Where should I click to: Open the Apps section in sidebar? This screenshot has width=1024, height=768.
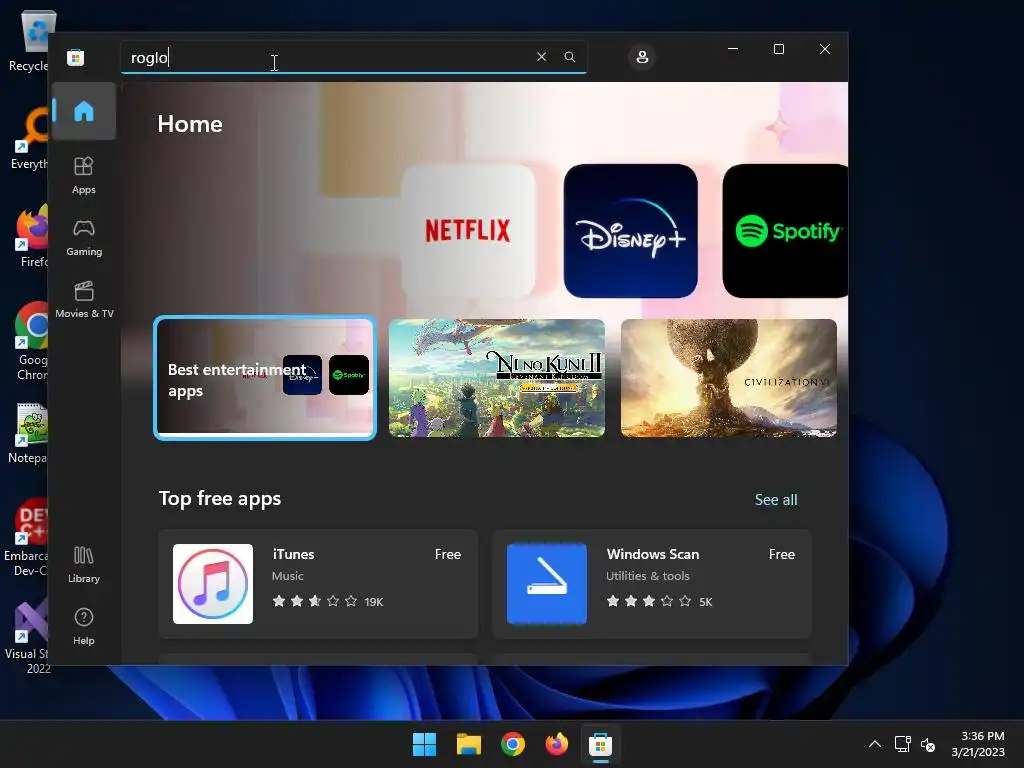tap(84, 175)
